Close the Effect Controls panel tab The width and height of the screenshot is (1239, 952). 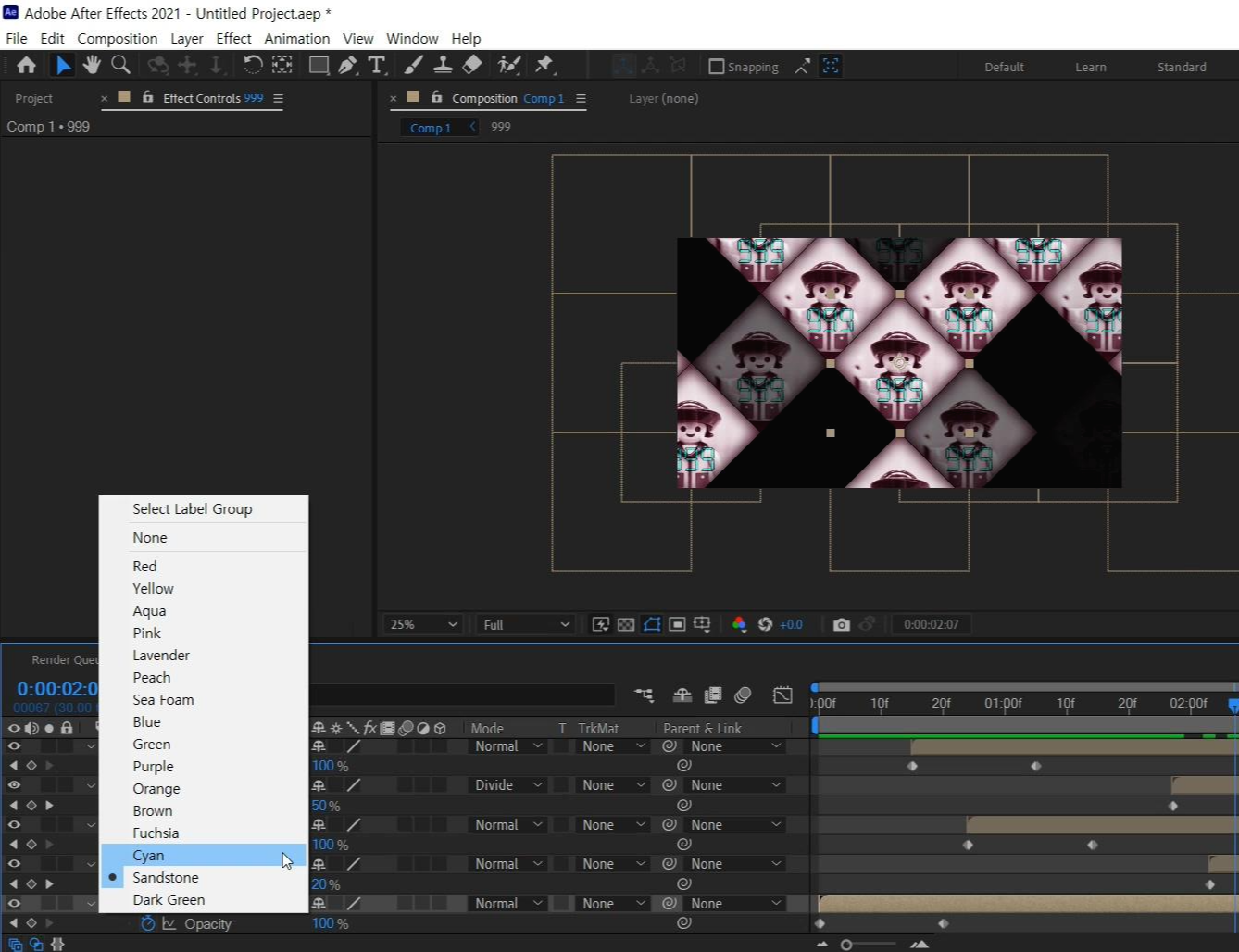104,98
